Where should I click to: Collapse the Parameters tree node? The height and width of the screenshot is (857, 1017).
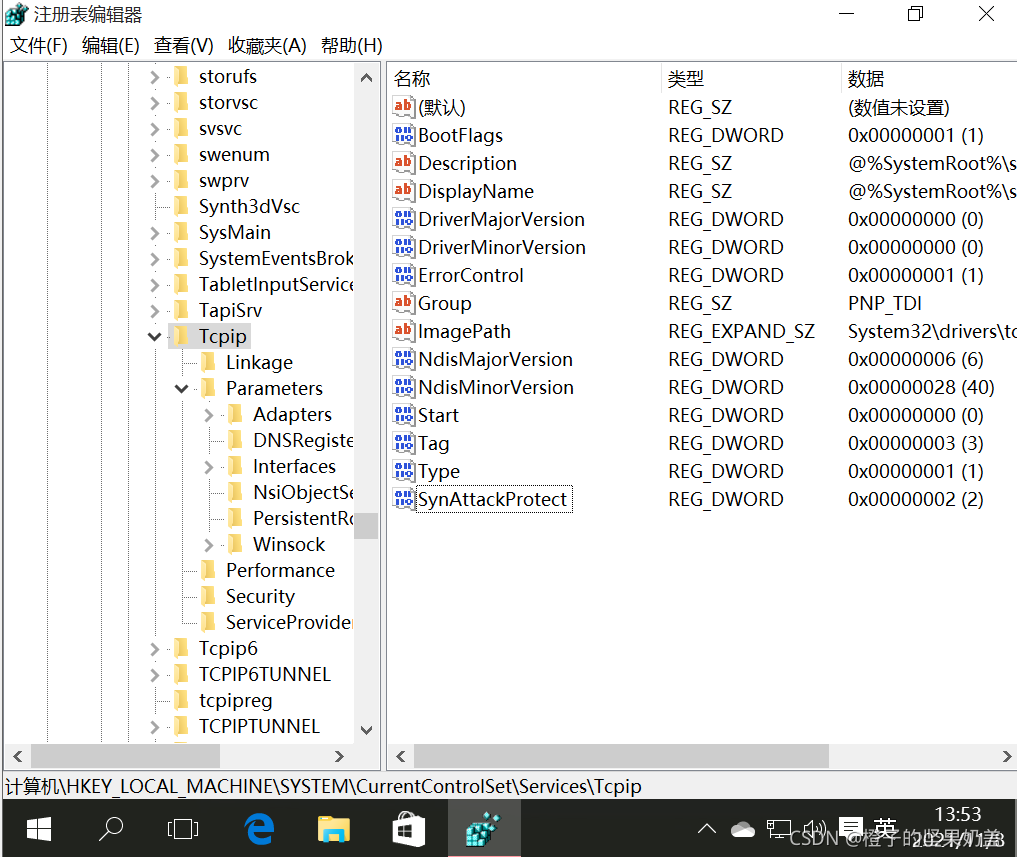click(x=182, y=388)
